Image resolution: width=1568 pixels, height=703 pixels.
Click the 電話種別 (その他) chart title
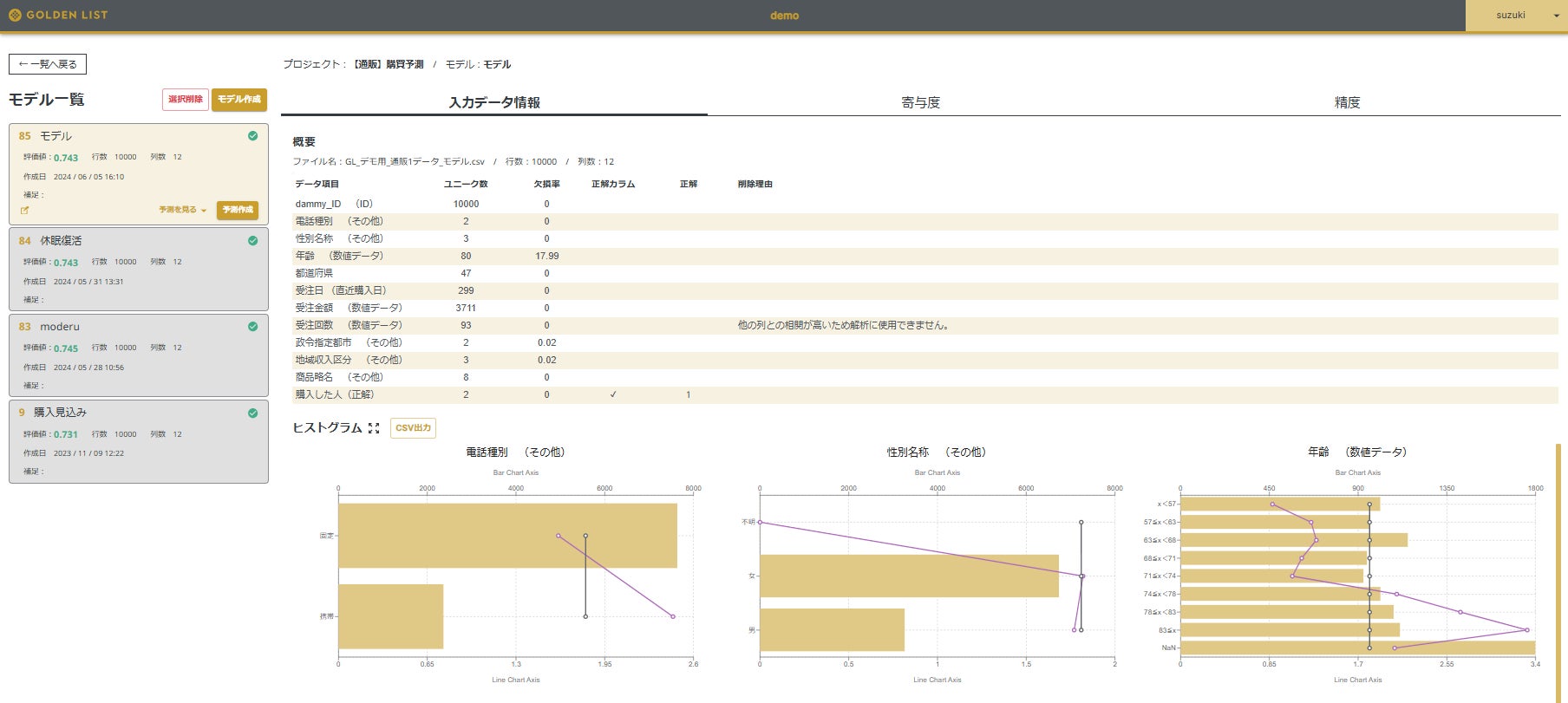(515, 452)
